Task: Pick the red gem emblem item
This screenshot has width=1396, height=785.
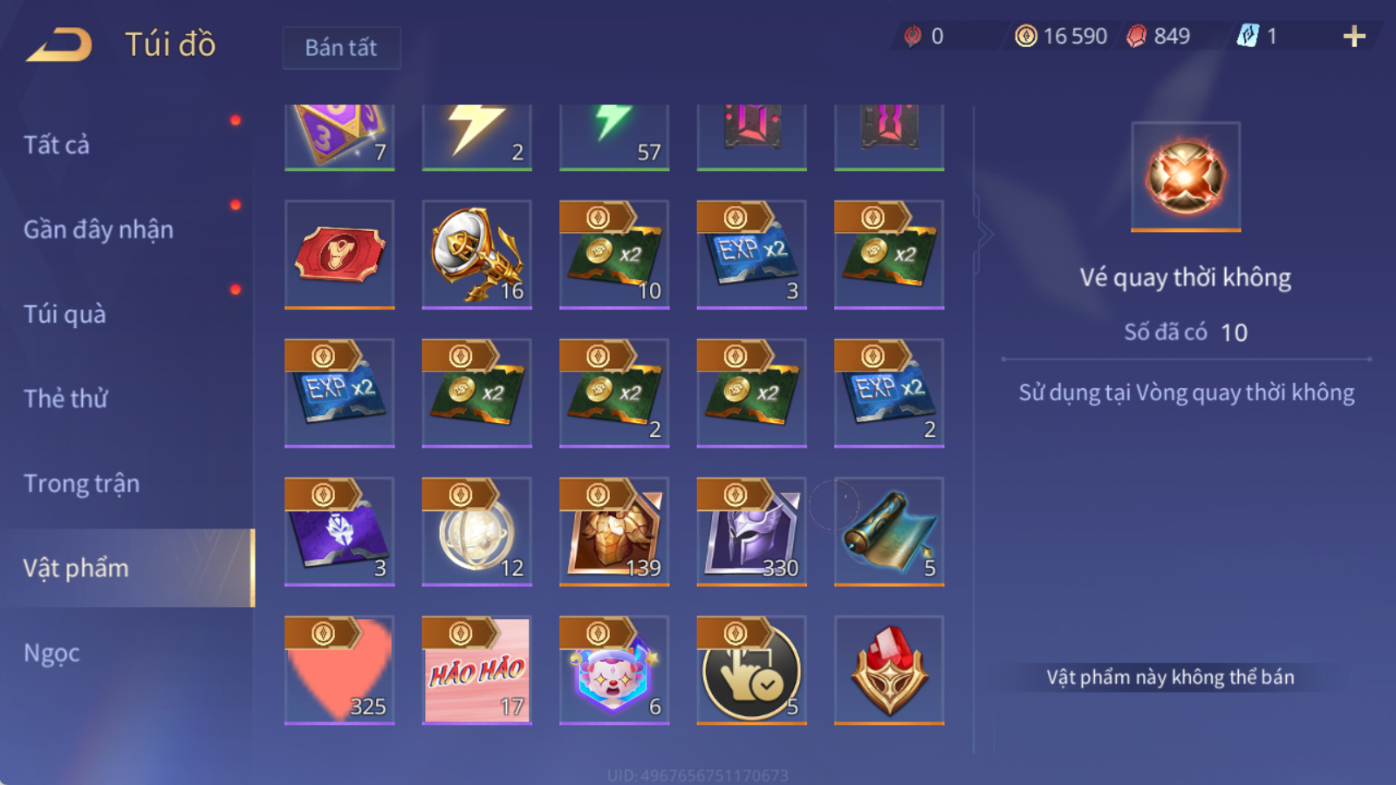Action: (889, 670)
